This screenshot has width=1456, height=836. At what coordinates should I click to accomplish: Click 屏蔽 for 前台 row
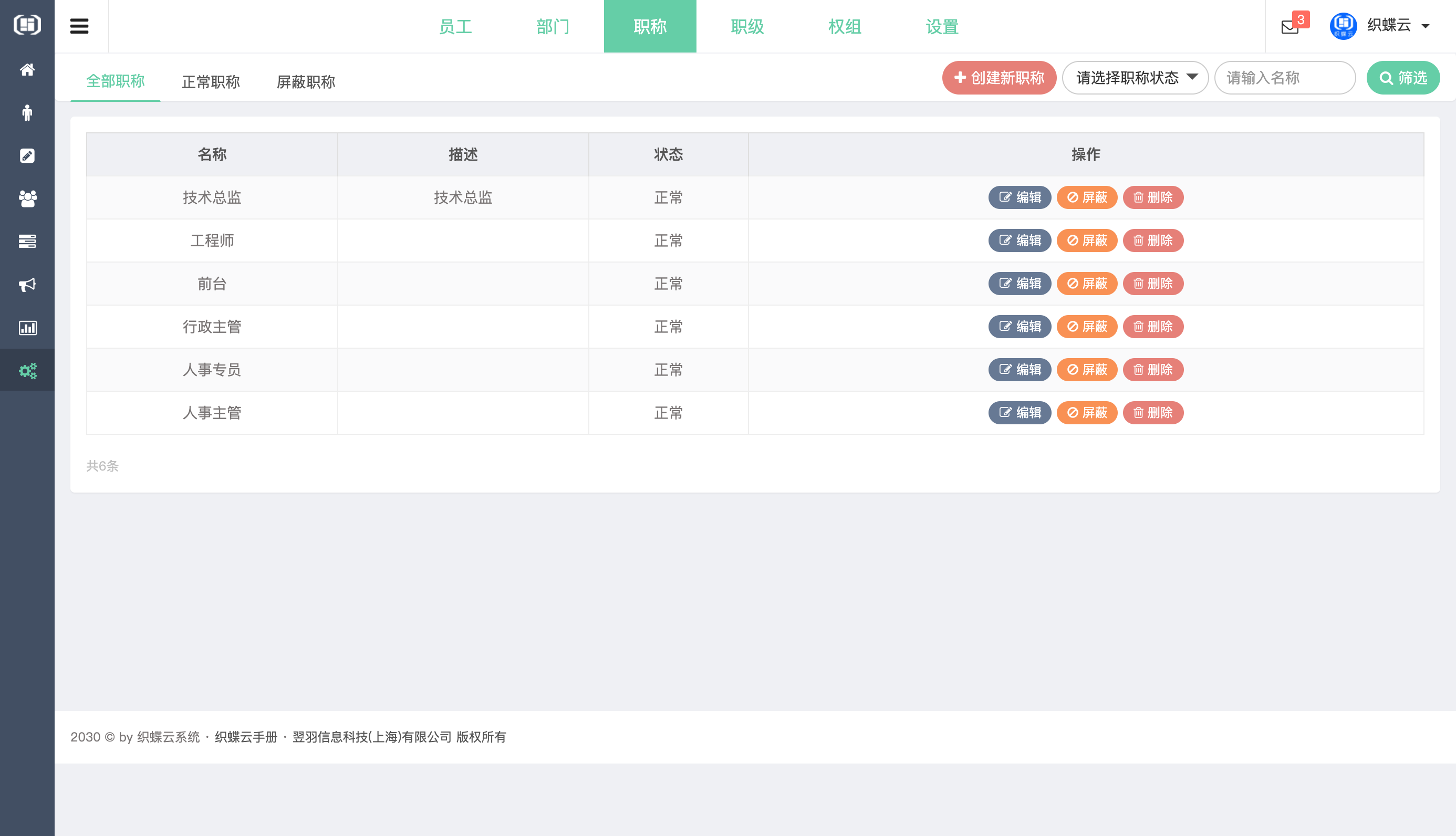coord(1087,284)
